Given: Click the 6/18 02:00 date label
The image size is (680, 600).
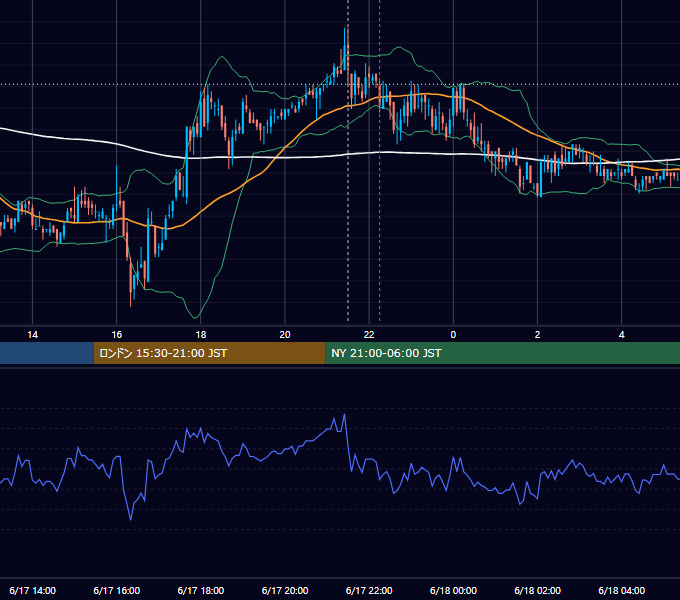Looking at the screenshot, I should [x=537, y=590].
